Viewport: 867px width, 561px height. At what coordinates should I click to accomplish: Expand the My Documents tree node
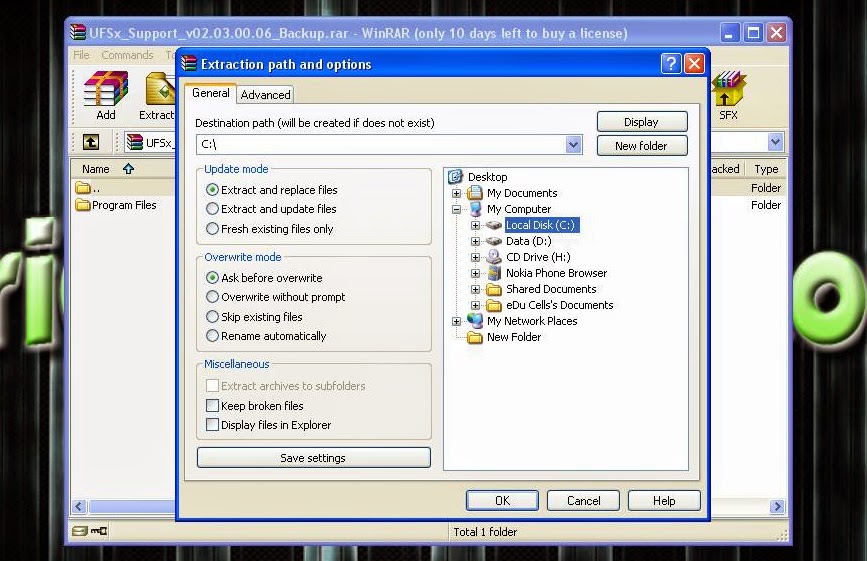pyautogui.click(x=456, y=193)
